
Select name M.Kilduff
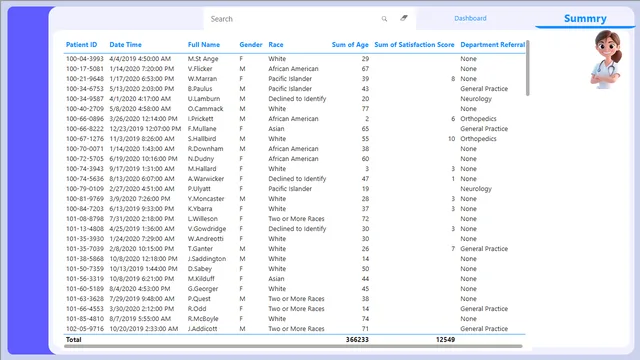point(201,279)
